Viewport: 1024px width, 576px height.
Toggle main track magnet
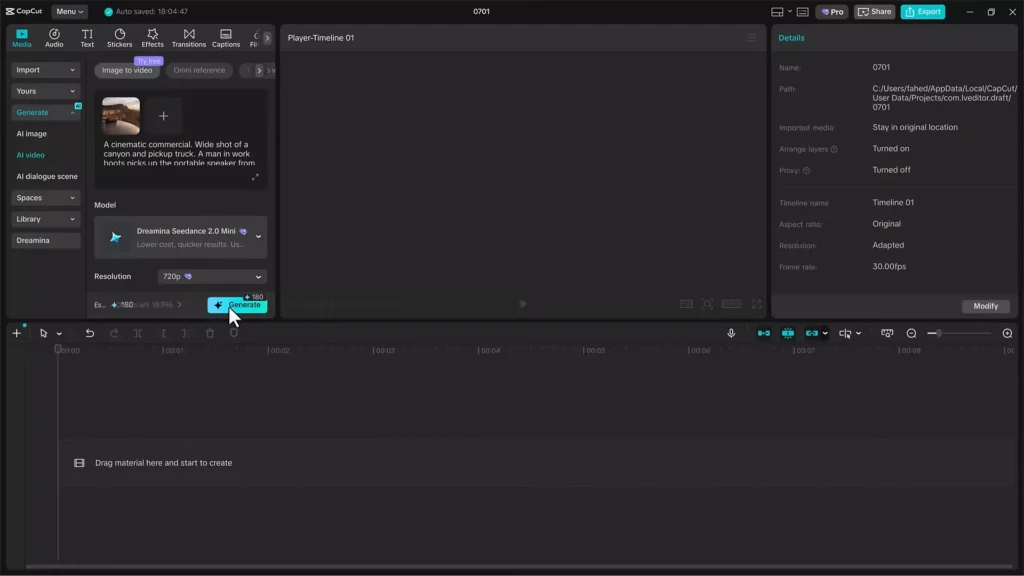763,334
